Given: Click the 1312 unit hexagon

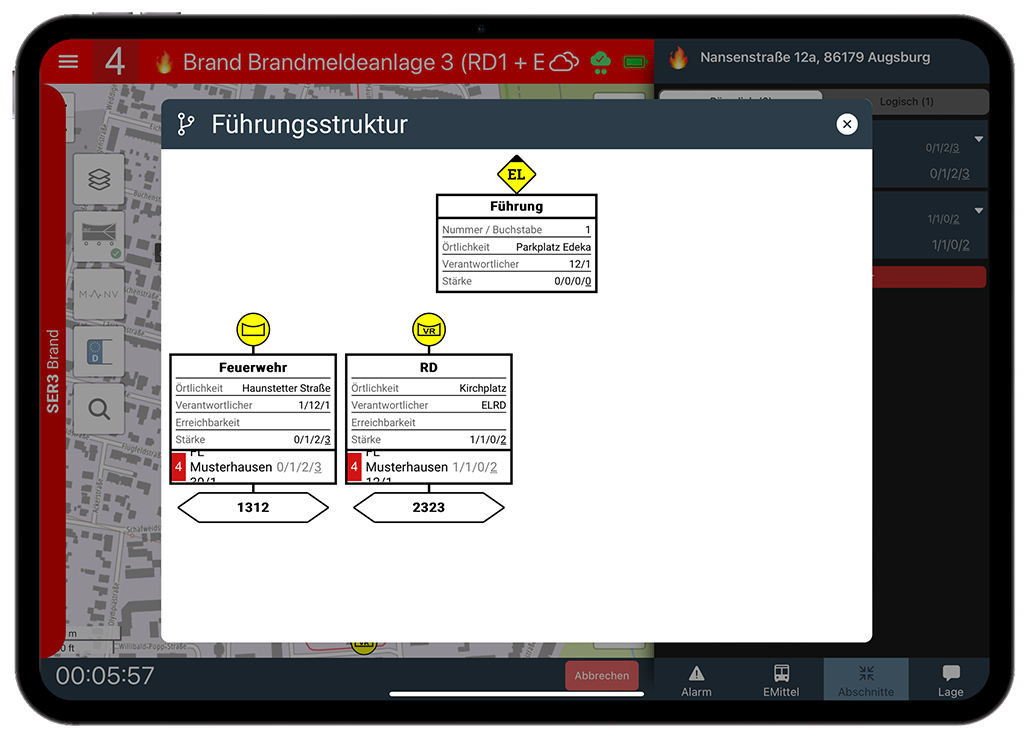Looking at the screenshot, I should tap(253, 508).
